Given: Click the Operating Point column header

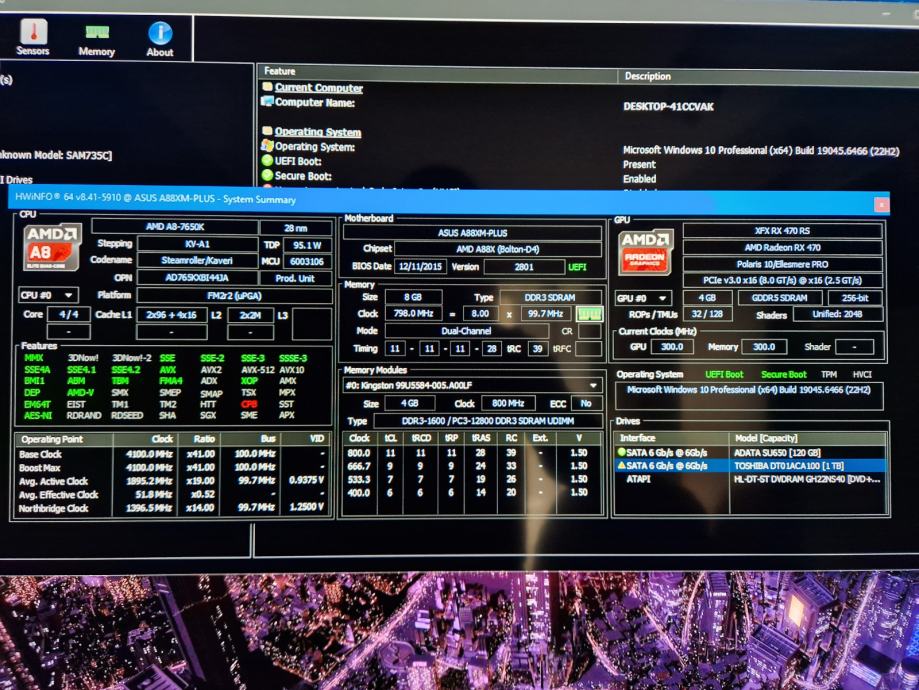Looking at the screenshot, I should [x=64, y=439].
